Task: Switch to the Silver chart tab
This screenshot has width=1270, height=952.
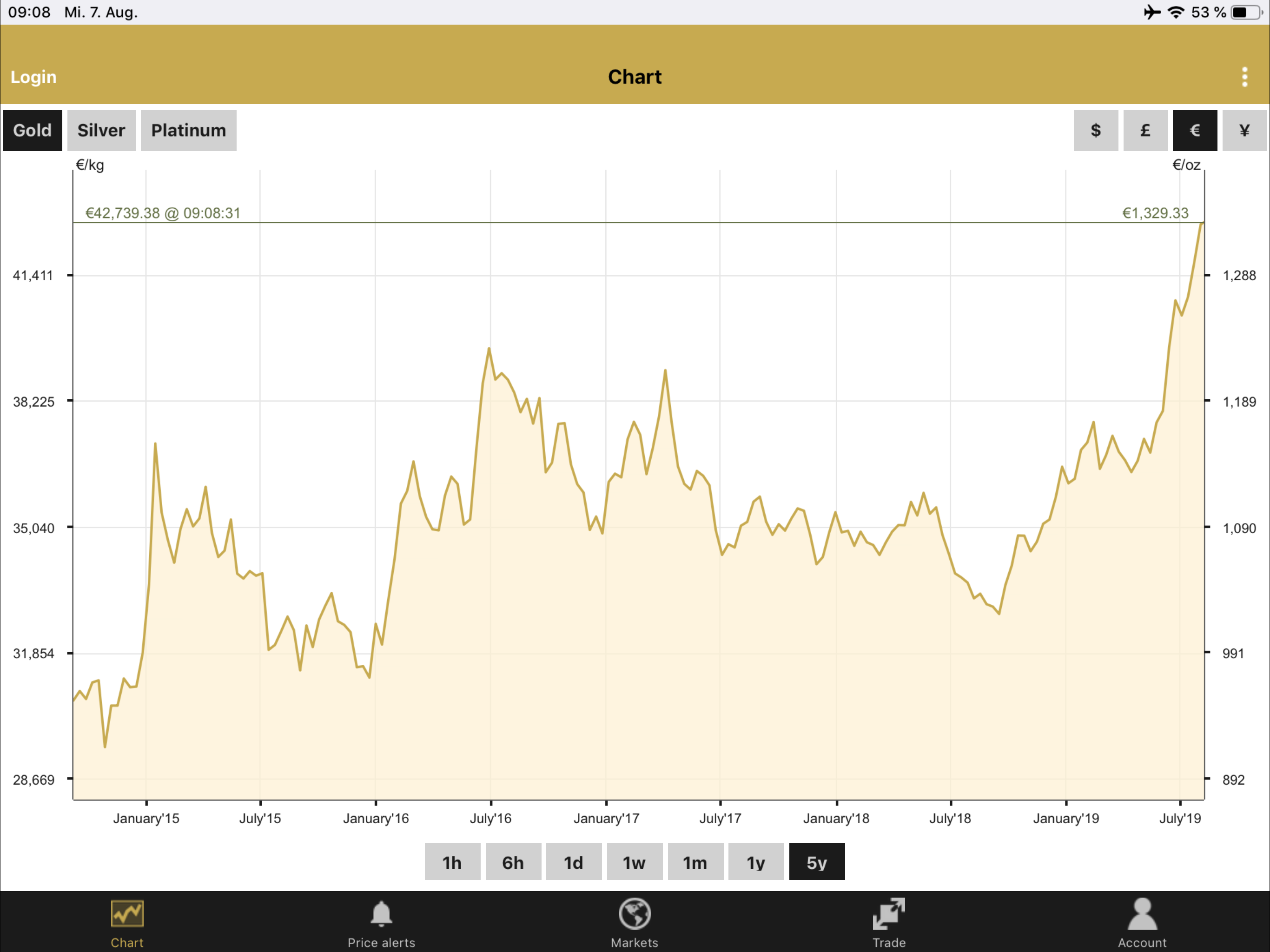Action: [x=101, y=130]
